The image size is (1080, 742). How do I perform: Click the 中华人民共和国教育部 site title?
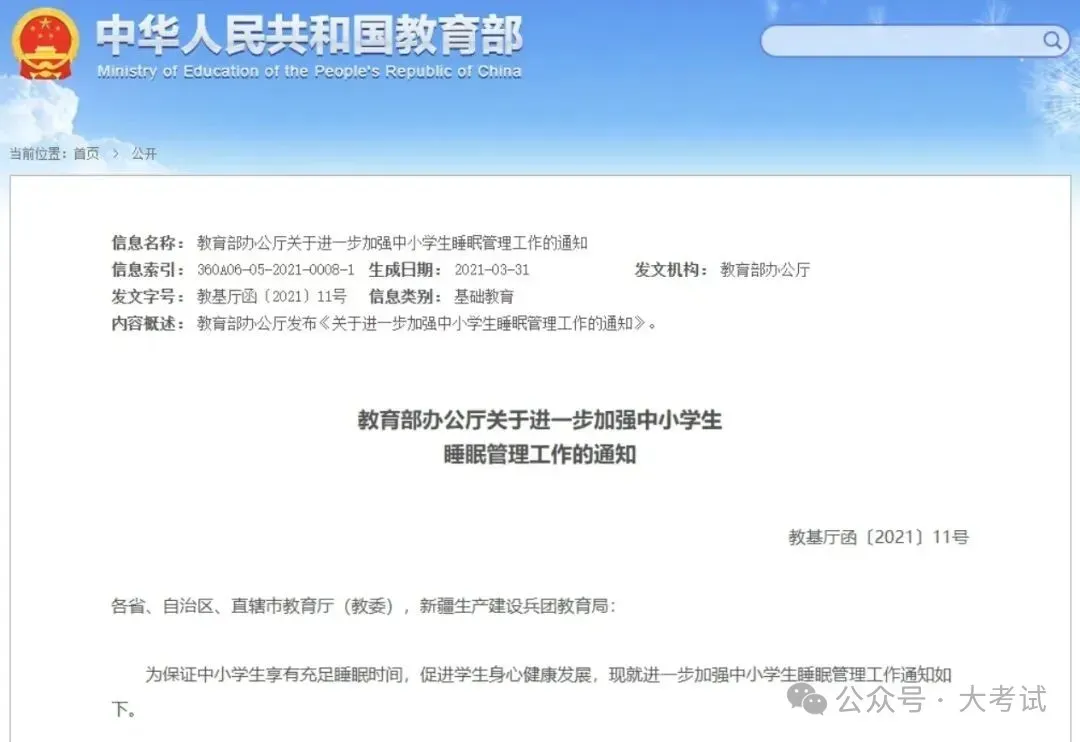click(309, 34)
